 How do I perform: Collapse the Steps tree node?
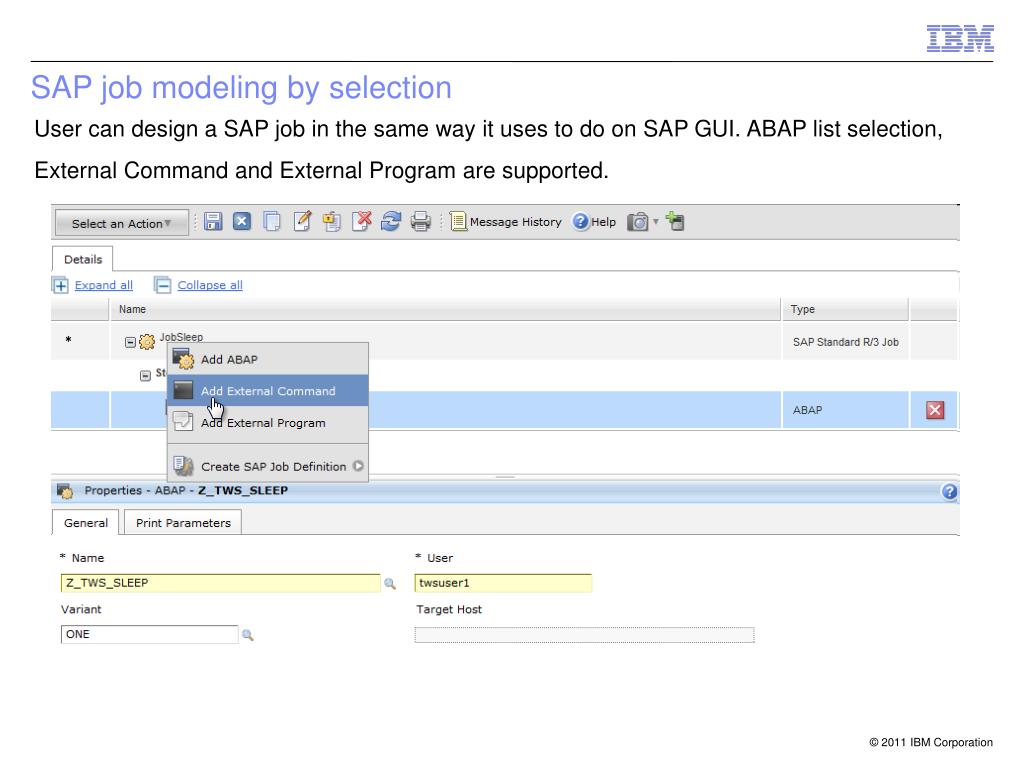pos(146,376)
